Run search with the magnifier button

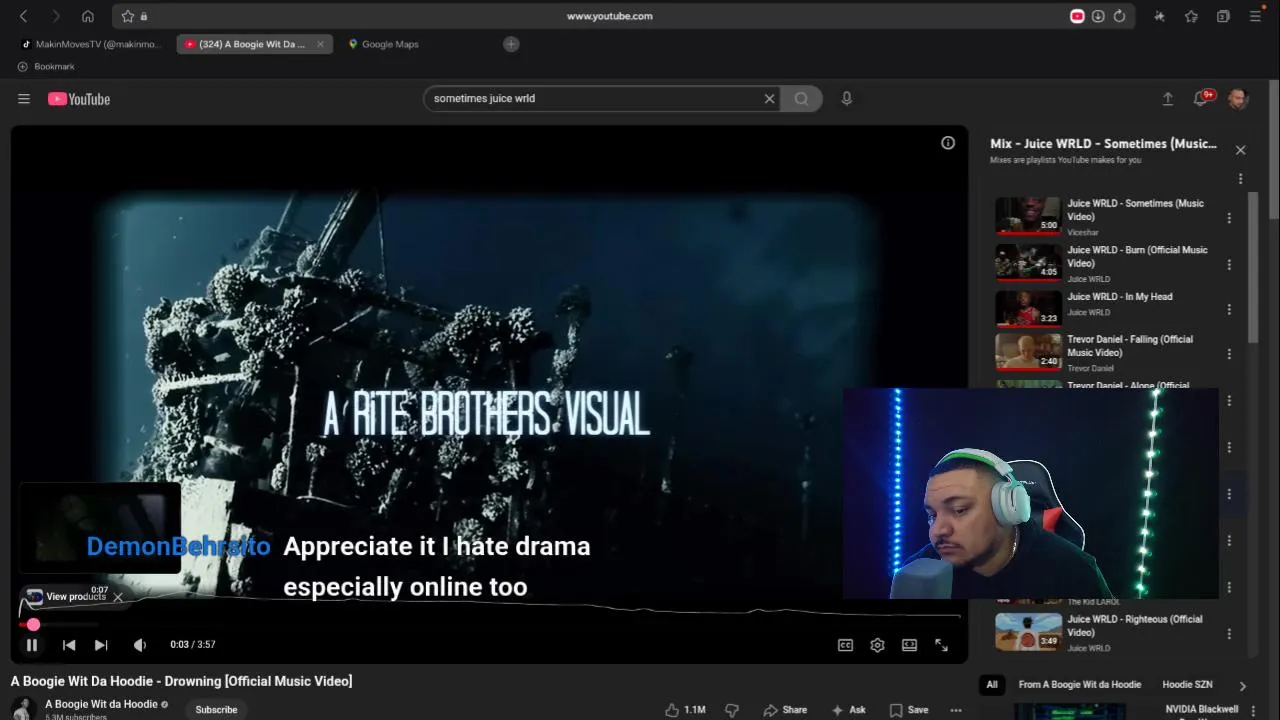(801, 99)
